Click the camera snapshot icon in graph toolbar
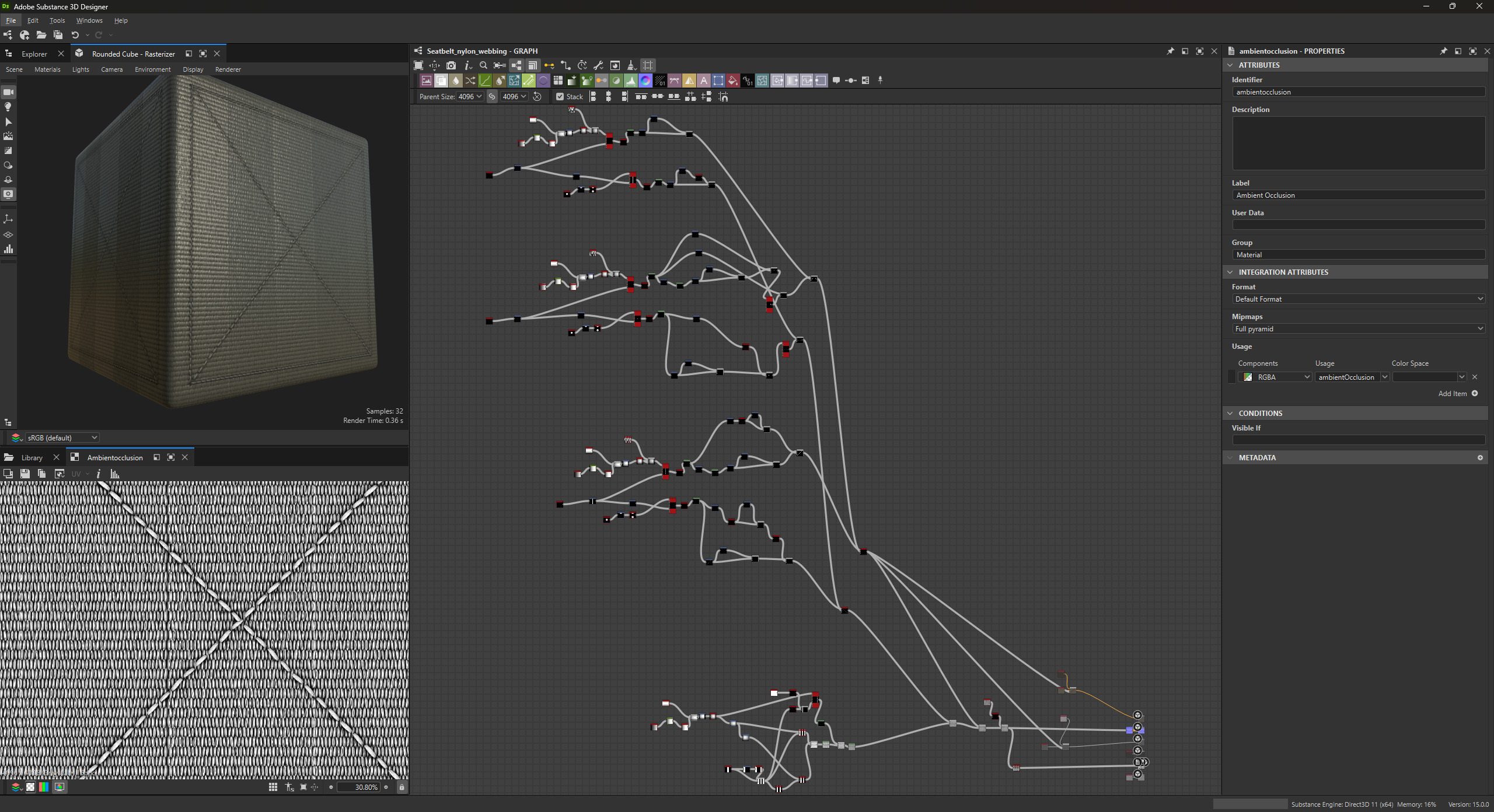 pos(451,65)
